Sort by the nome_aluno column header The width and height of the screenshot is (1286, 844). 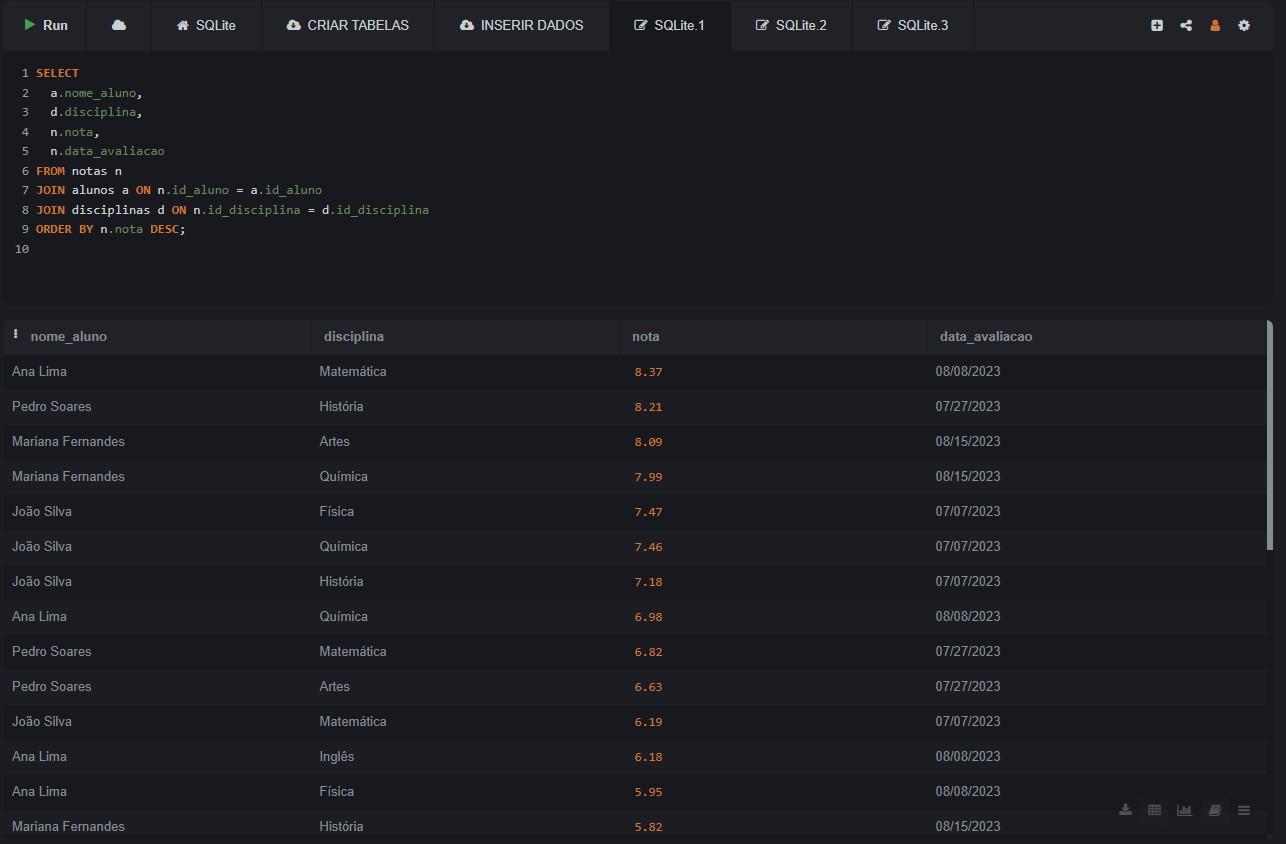click(x=68, y=337)
